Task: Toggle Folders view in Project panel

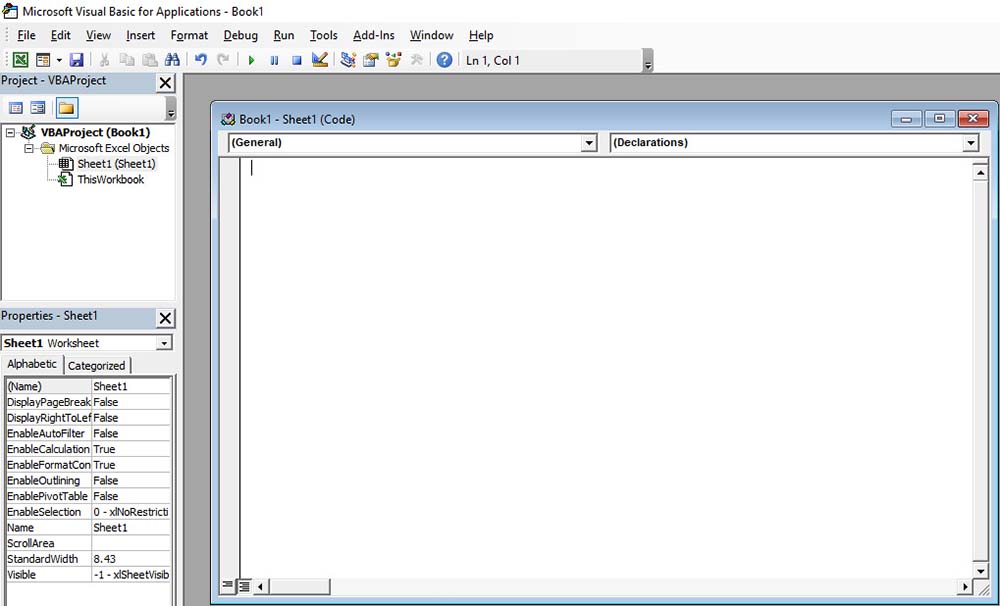Action: coord(66,108)
